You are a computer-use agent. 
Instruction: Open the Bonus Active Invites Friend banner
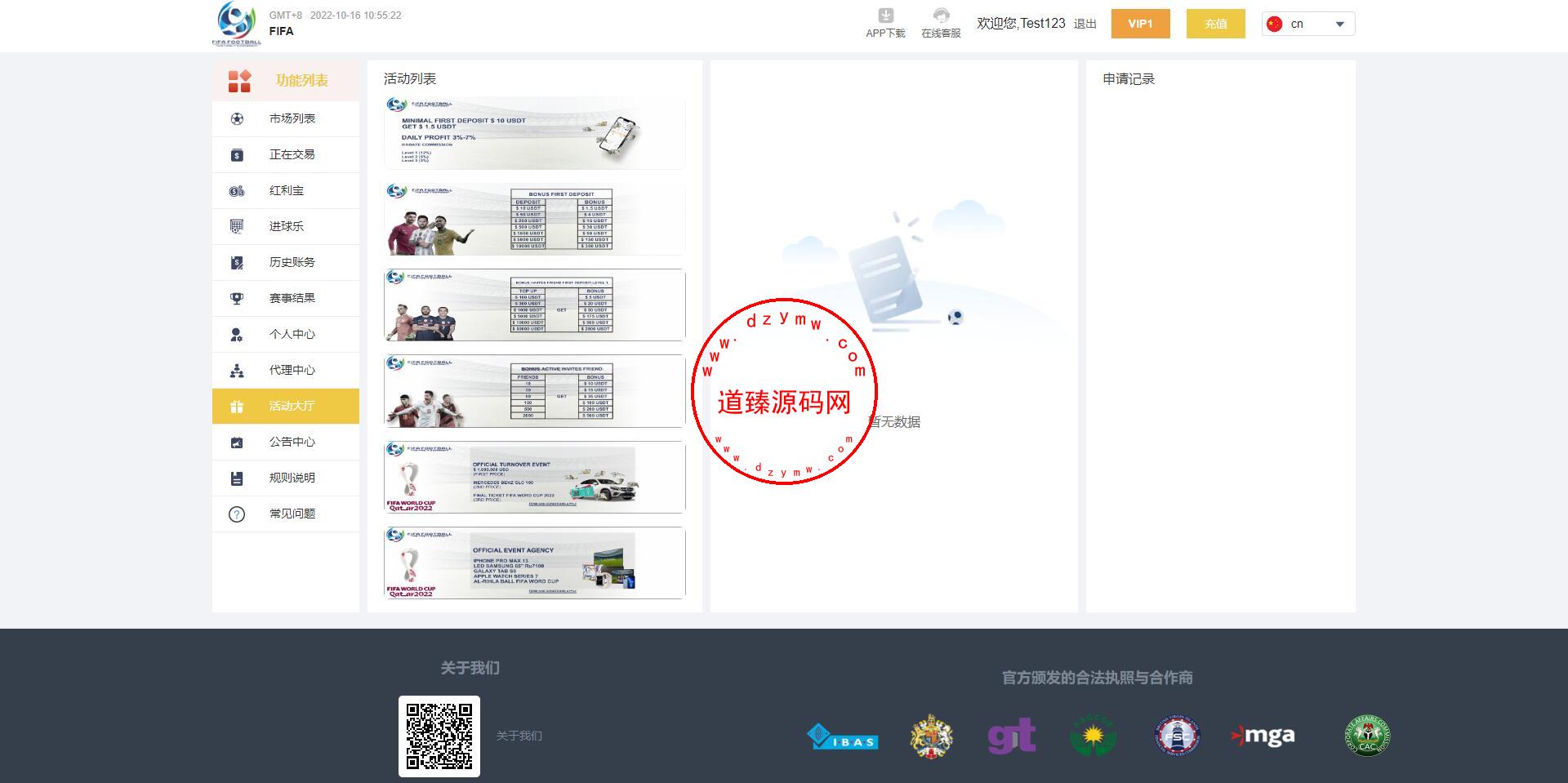[535, 391]
